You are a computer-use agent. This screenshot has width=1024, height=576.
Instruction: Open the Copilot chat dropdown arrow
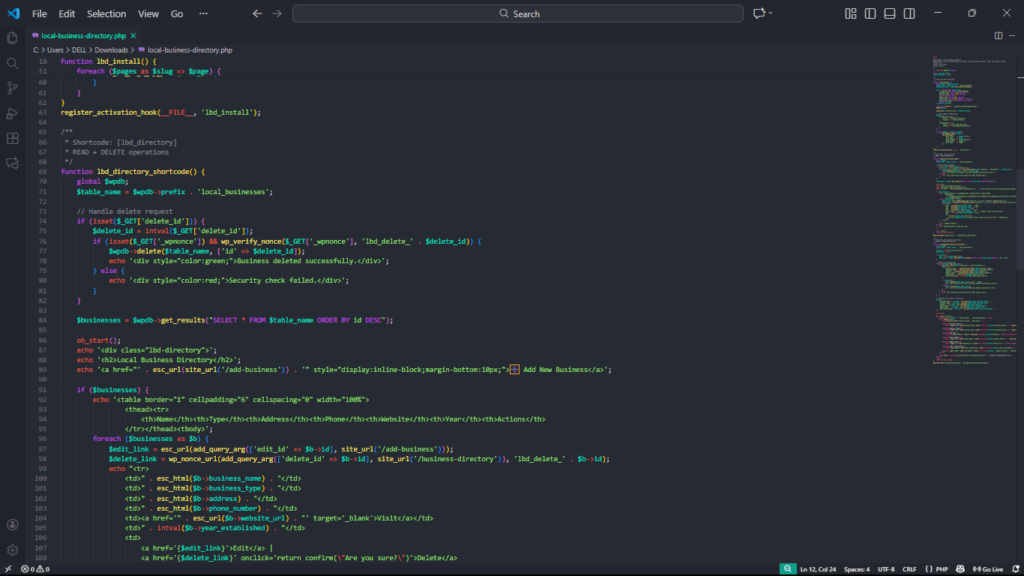pos(774,13)
